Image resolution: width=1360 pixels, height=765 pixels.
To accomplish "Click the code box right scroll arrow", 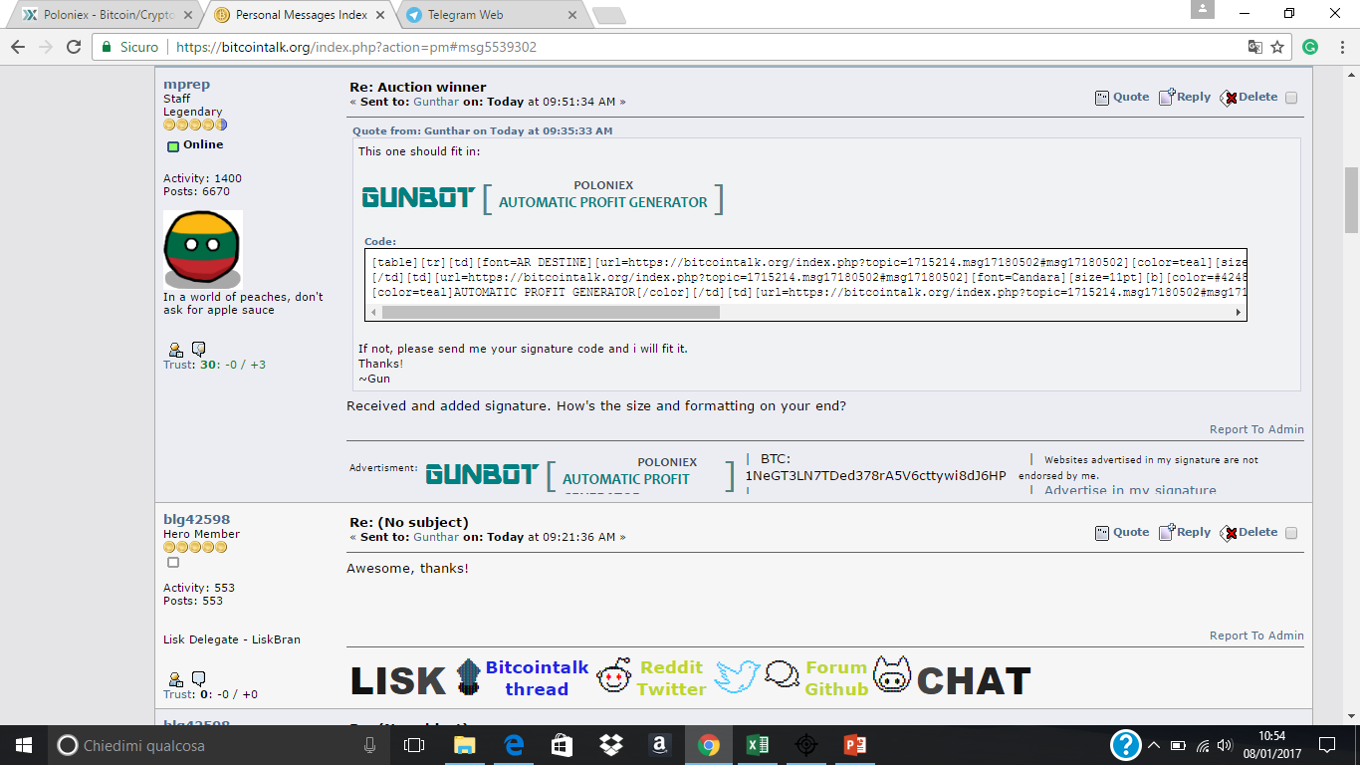I will pos(1238,312).
